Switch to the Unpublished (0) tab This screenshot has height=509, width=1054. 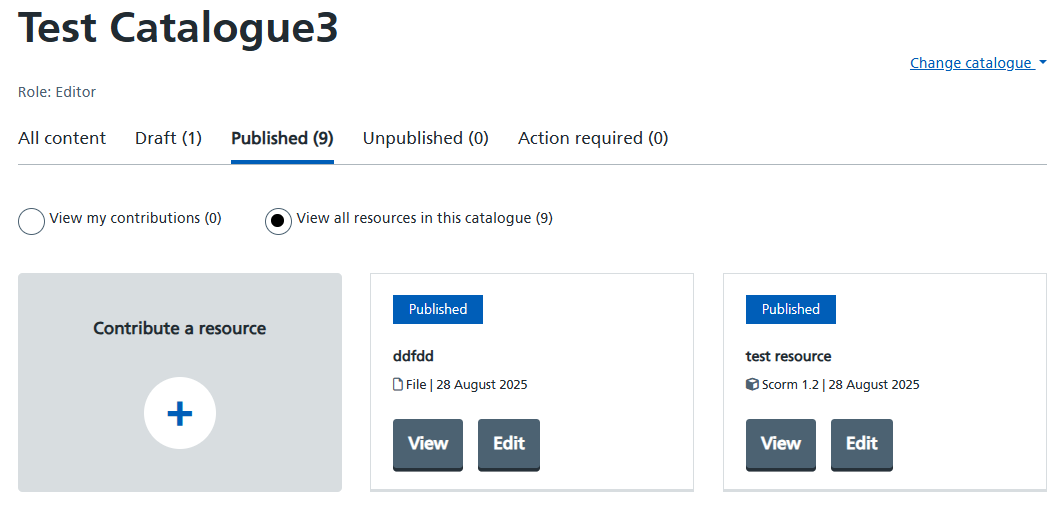point(425,139)
